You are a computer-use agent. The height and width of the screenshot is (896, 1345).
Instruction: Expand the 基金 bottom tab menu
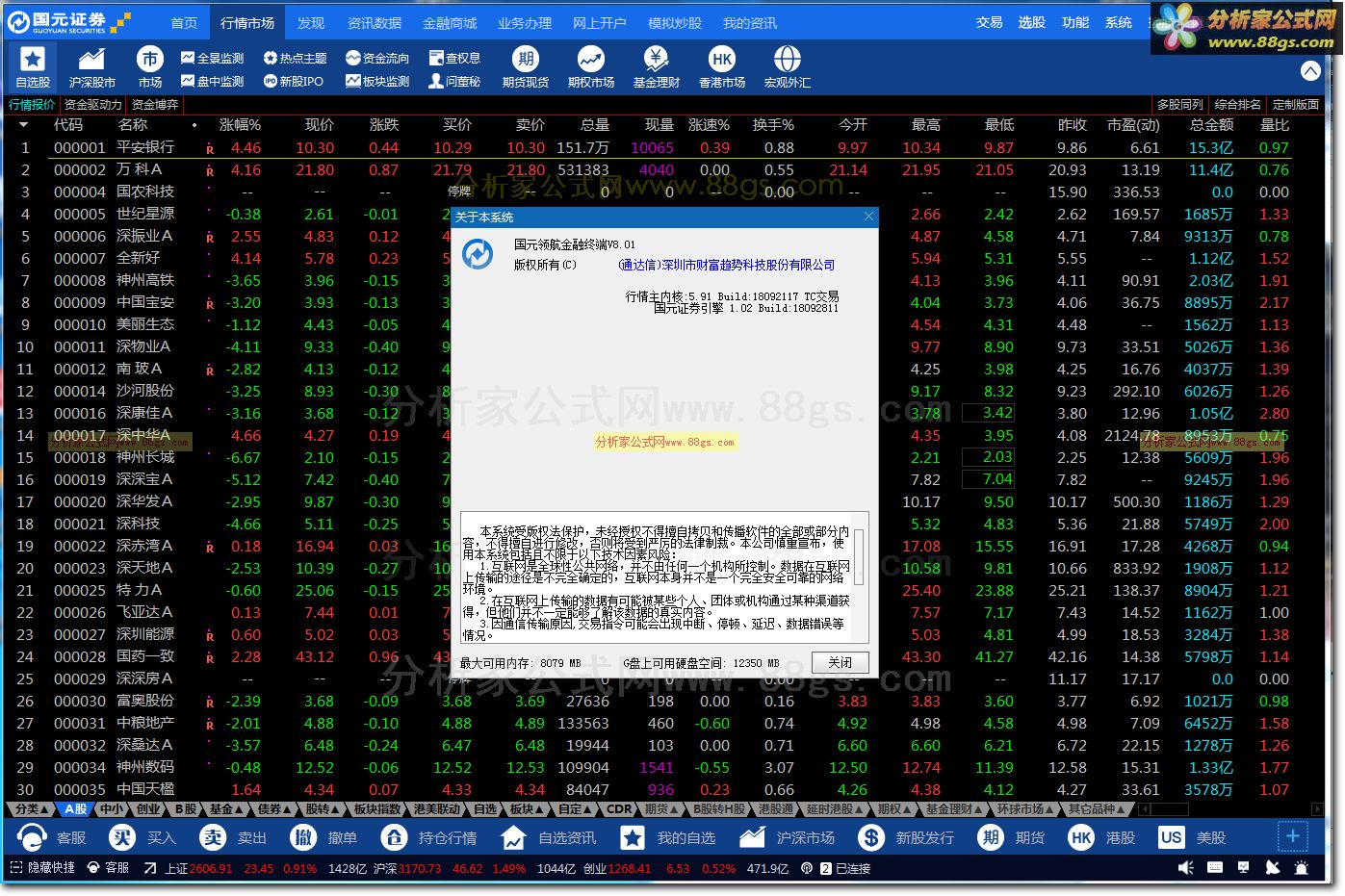point(225,809)
